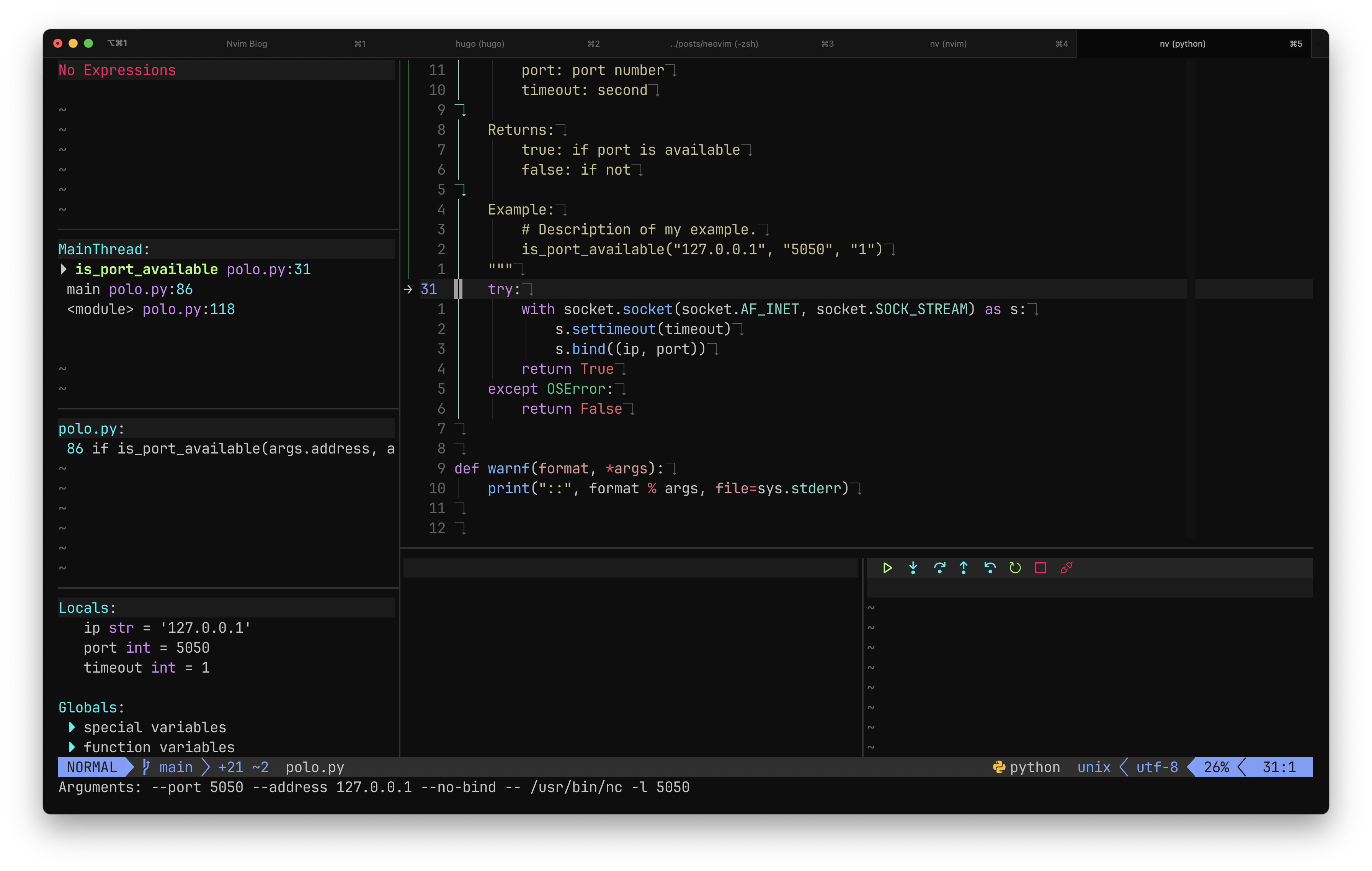Click the disconnect debugger plug icon
Viewport: 1372px width, 871px height.
pos(1066,568)
